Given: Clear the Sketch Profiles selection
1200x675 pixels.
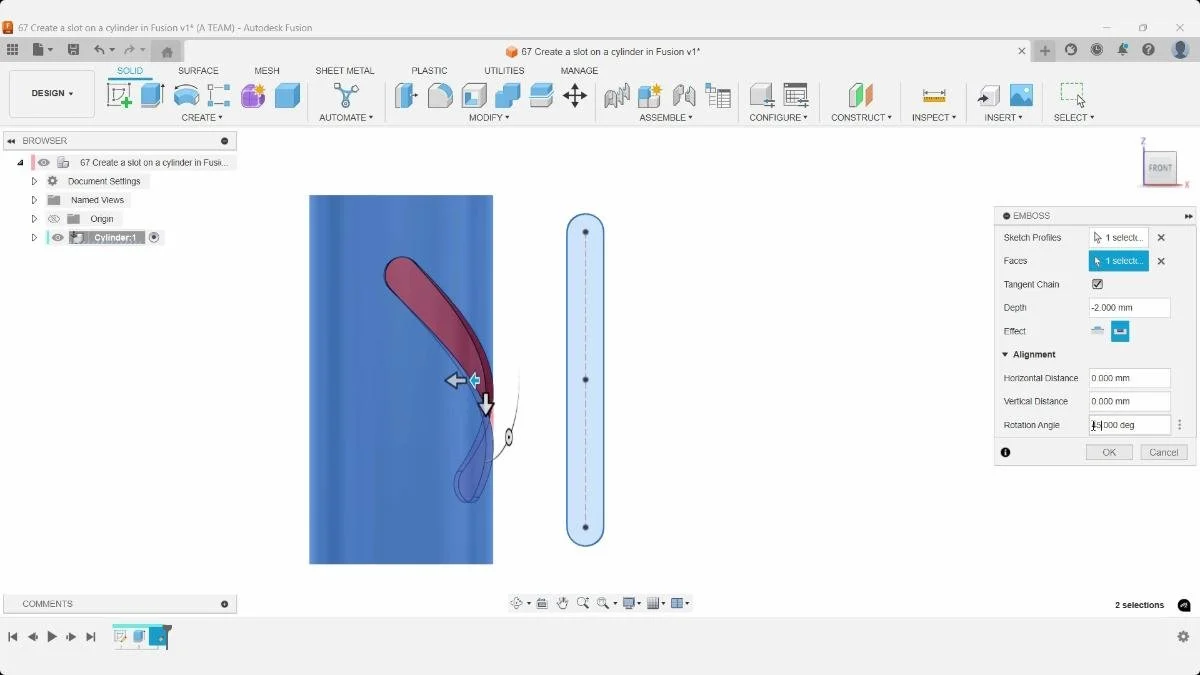Looking at the screenshot, I should 1161,237.
